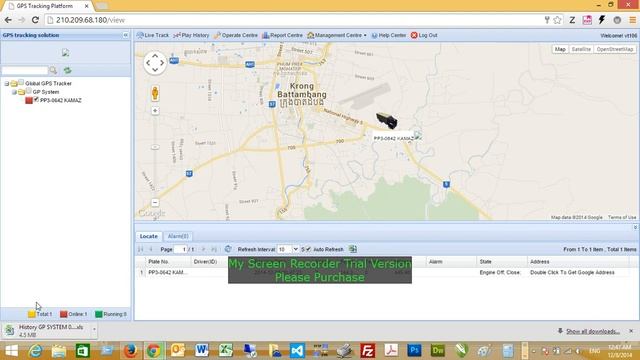The height and width of the screenshot is (360, 640).
Task: Click the Plate No. column header
Action: coord(168,262)
